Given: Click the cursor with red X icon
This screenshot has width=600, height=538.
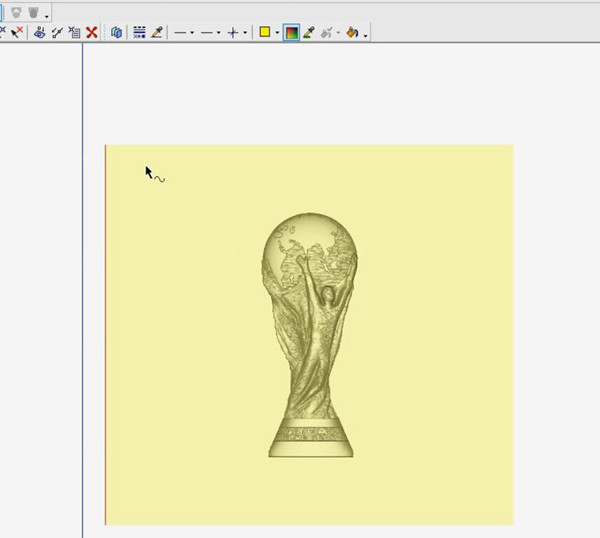Looking at the screenshot, I should pos(18,32).
